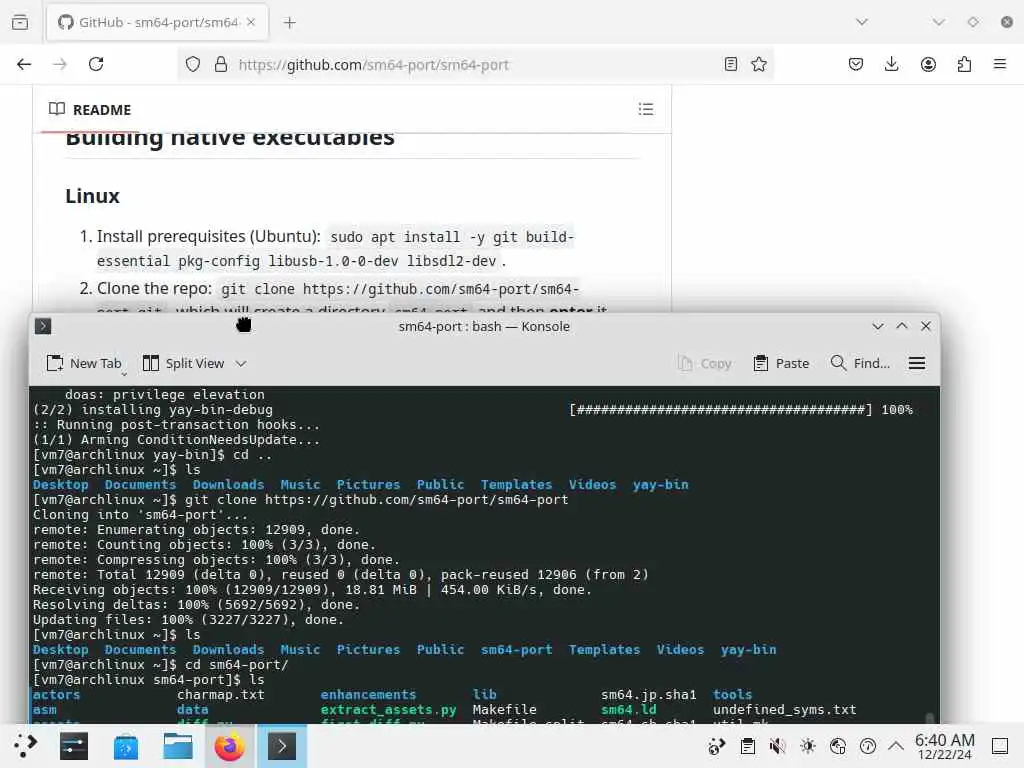Click the Linux heading in README

click(x=93, y=196)
